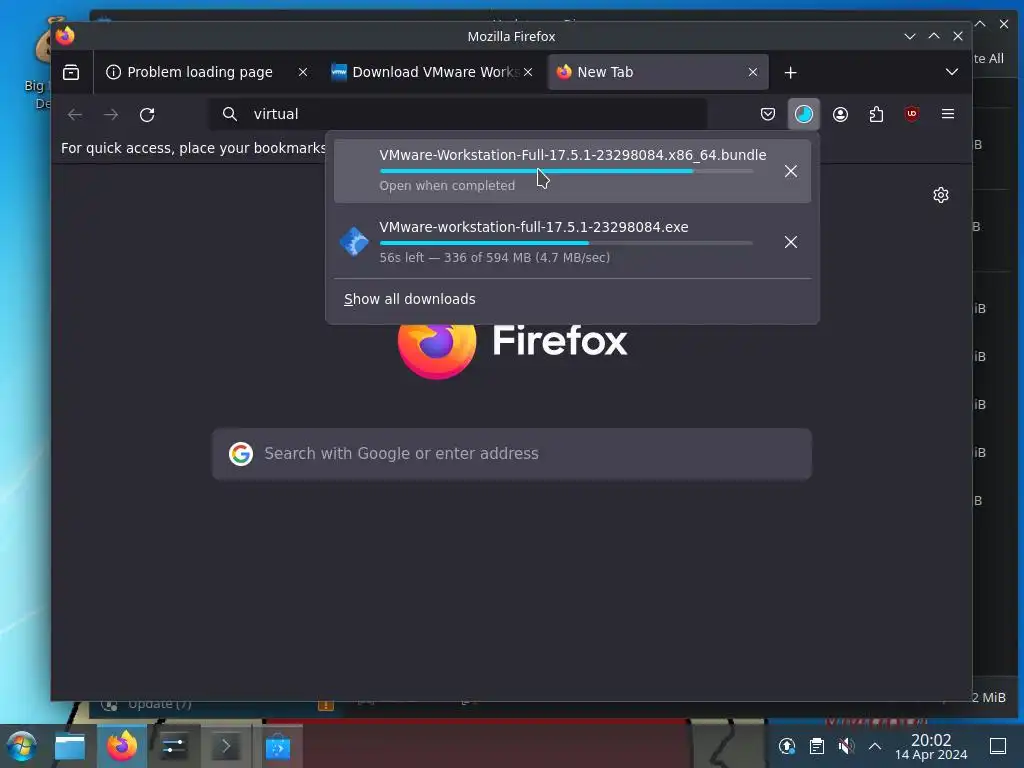Expand hidden system tray icons arrow
The image size is (1024, 768).
875,746
